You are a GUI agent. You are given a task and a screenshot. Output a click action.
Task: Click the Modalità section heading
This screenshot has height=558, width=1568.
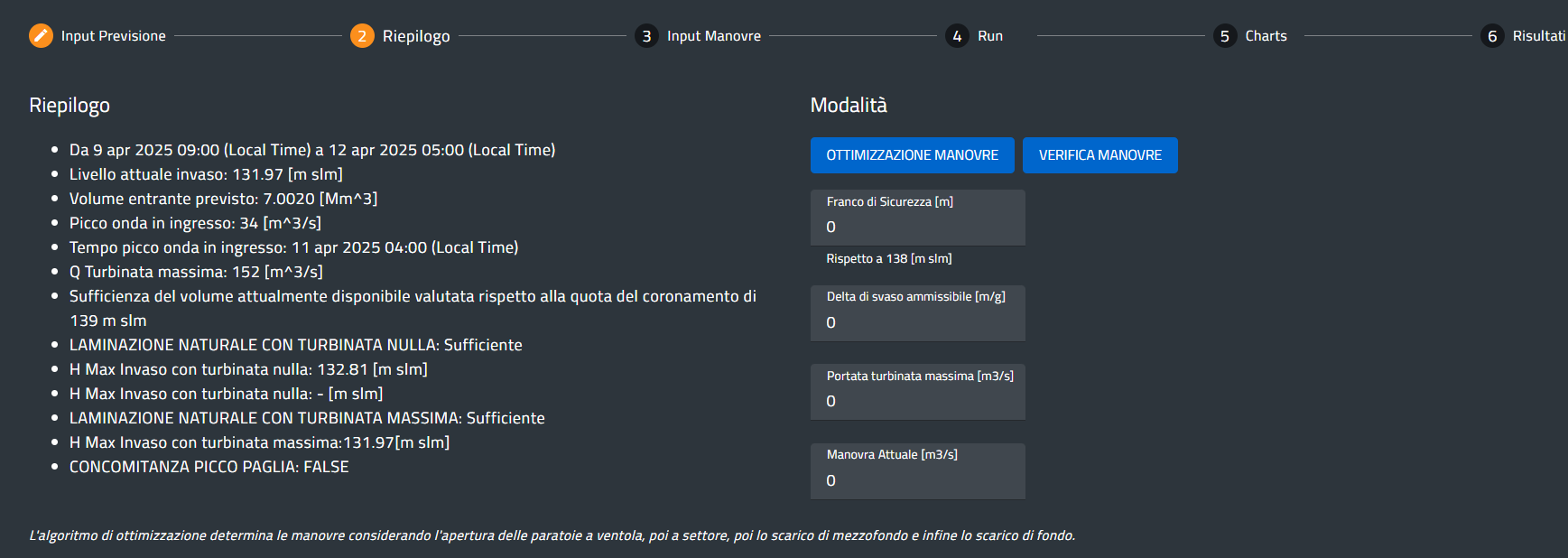click(849, 106)
